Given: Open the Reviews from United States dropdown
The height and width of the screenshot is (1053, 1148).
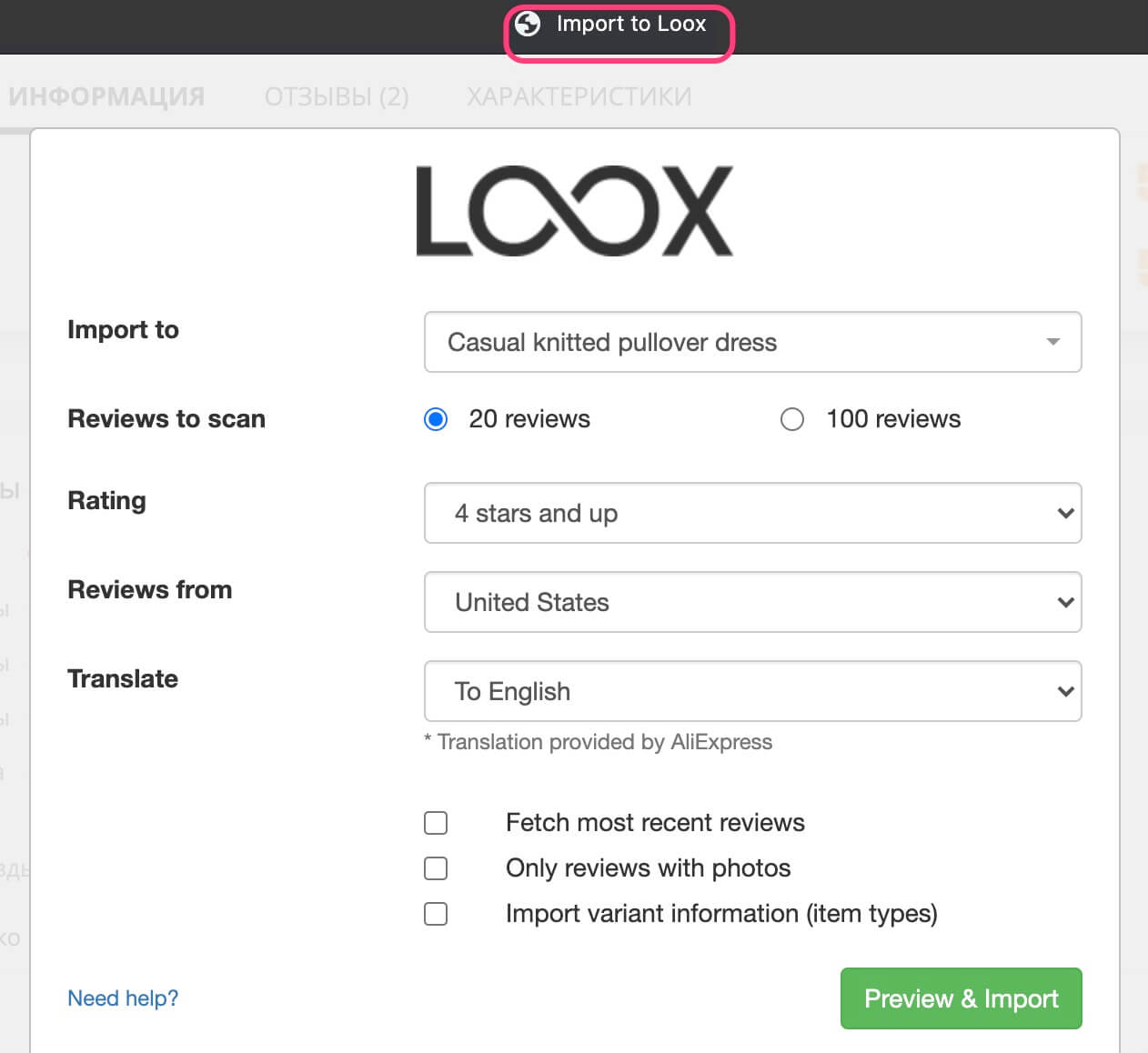Looking at the screenshot, I should click(753, 602).
